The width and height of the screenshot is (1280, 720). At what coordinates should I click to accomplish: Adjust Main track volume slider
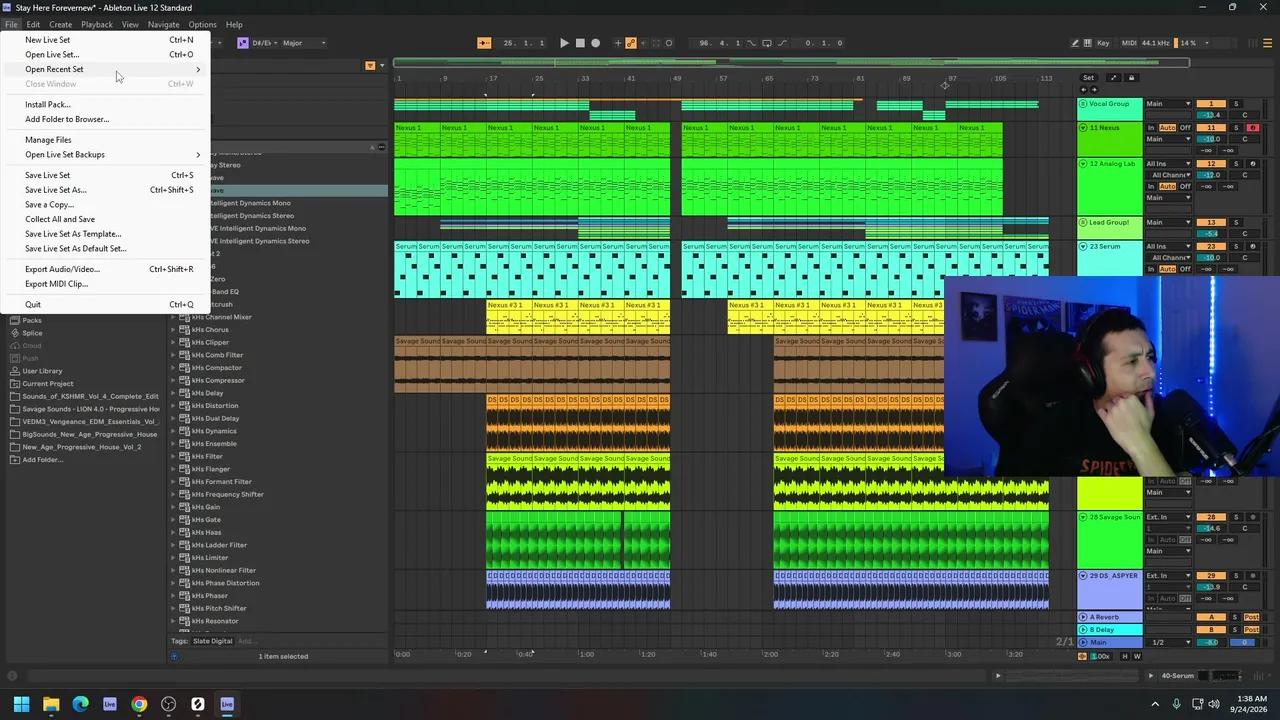coord(1211,642)
